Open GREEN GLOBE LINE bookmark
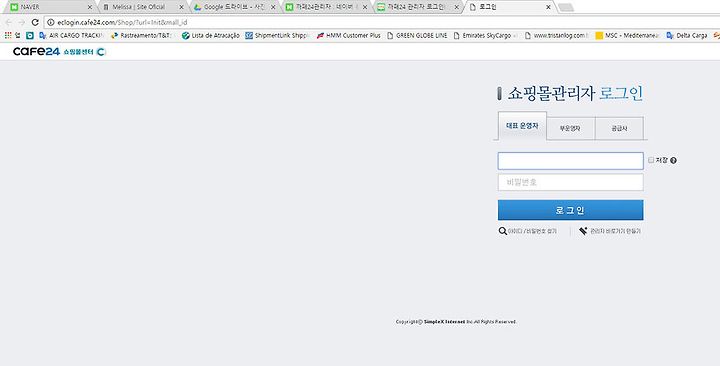This screenshot has width=720, height=366. click(417, 35)
